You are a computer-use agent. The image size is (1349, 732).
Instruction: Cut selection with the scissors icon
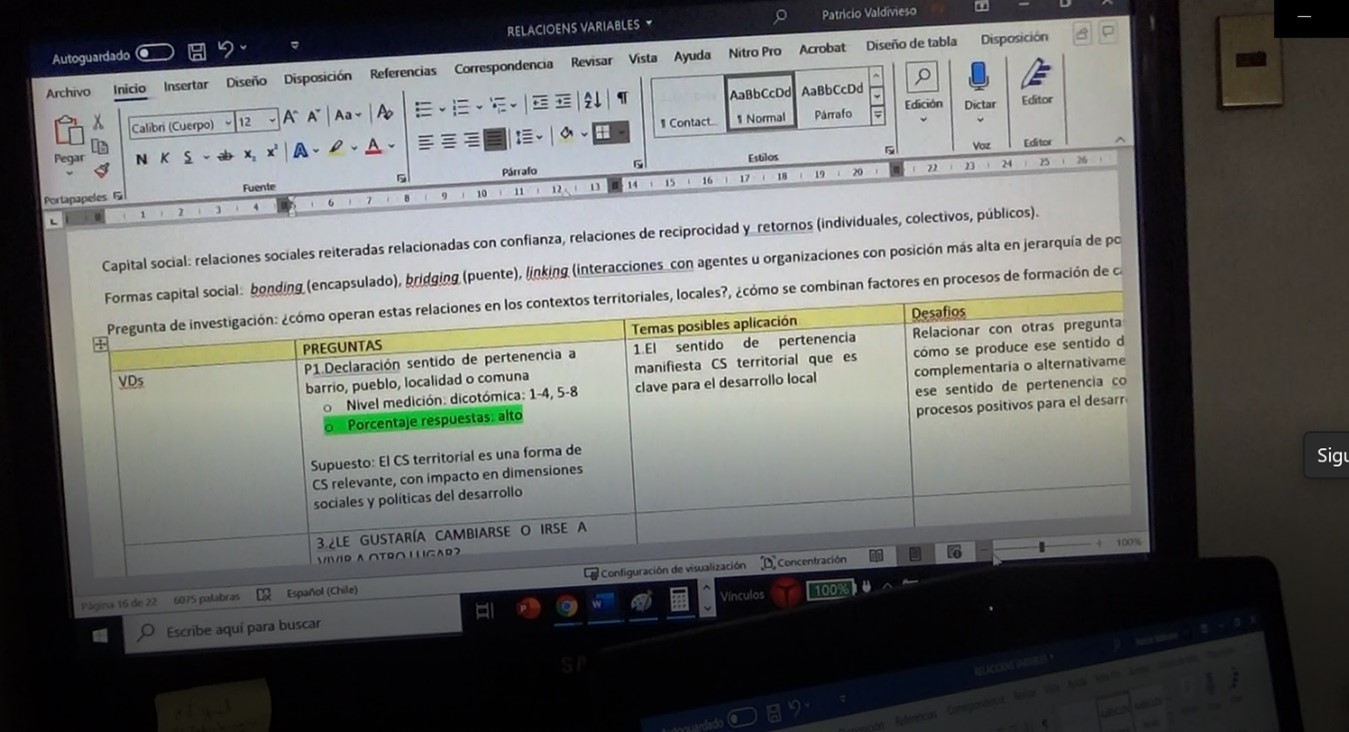pos(98,122)
